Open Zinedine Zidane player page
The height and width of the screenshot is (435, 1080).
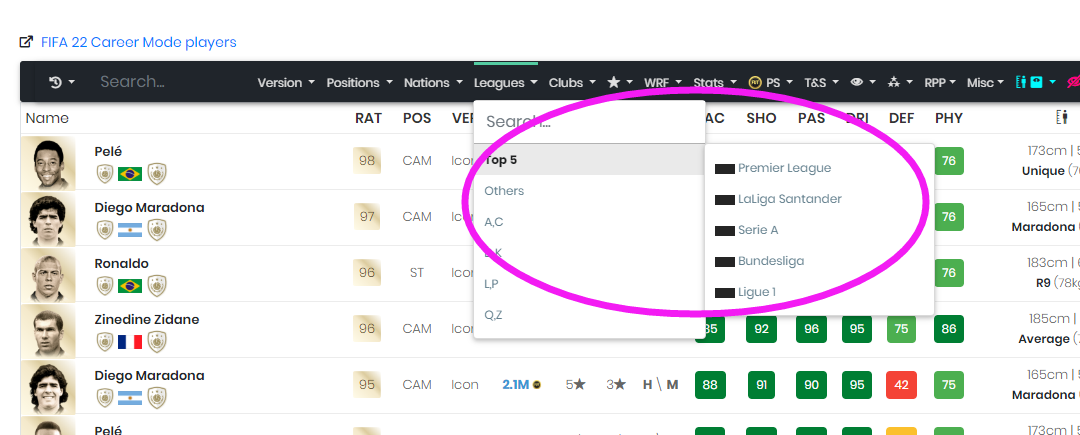point(147,319)
